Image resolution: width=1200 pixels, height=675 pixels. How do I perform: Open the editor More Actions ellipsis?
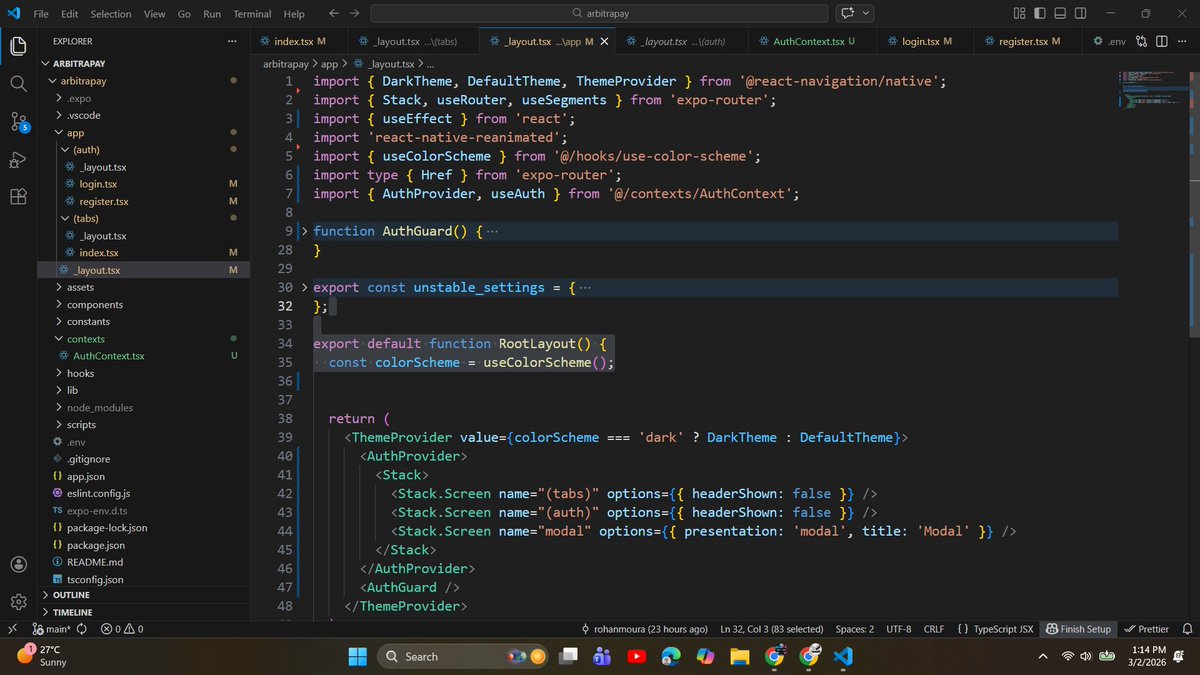1182,41
